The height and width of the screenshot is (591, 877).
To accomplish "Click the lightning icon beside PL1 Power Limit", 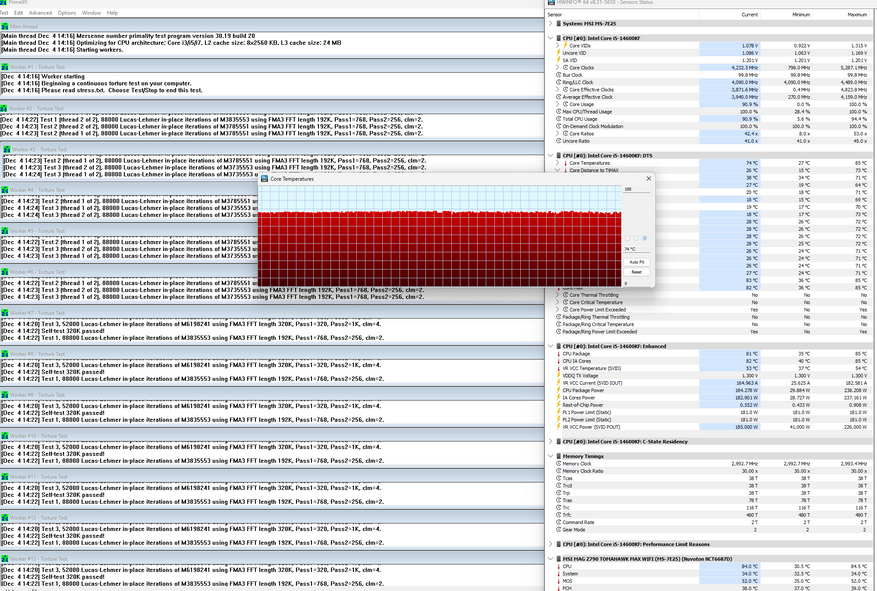I will (x=558, y=412).
